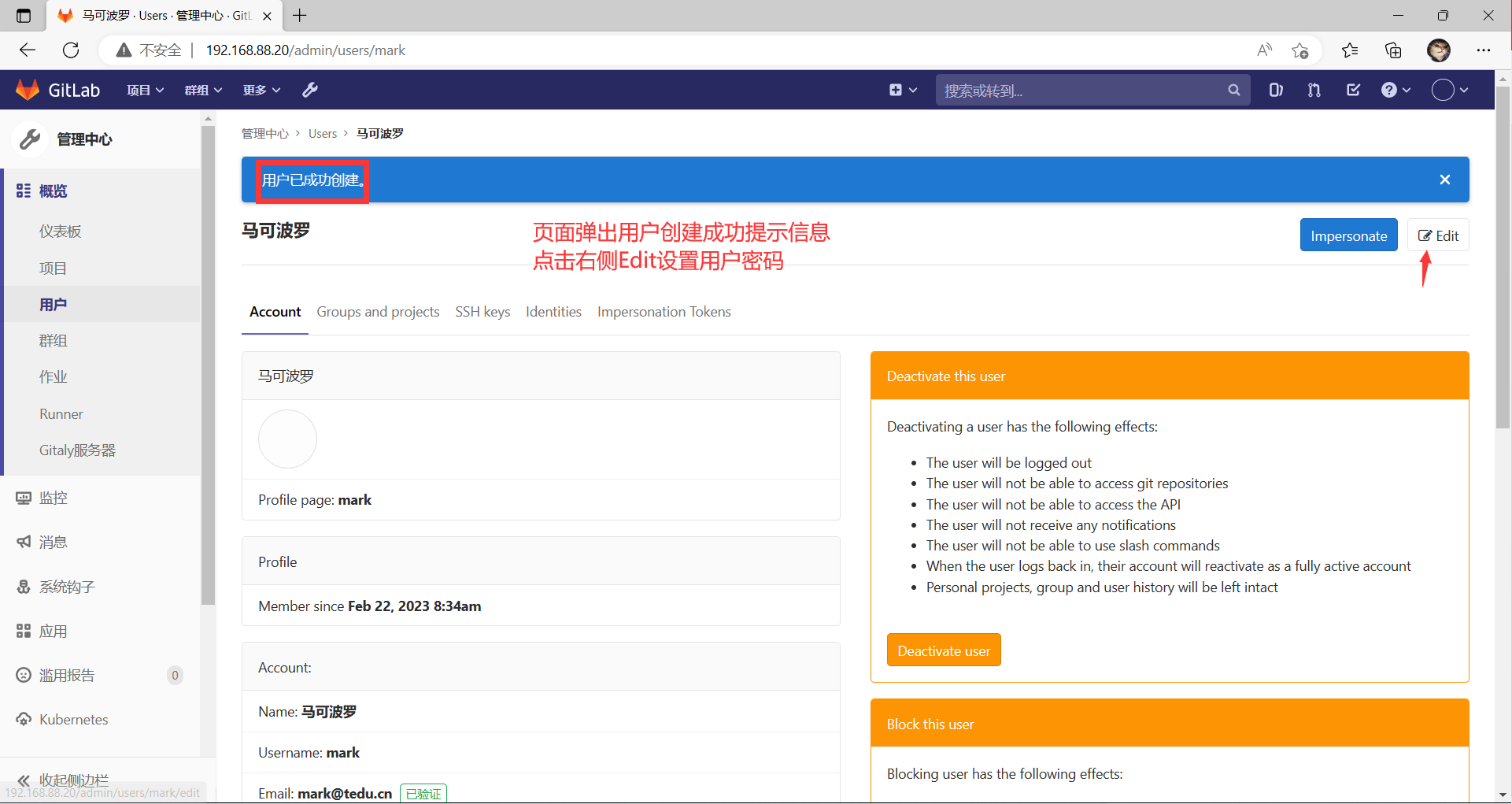Dismiss the user created success banner
This screenshot has width=1512, height=804.
pyautogui.click(x=1444, y=180)
